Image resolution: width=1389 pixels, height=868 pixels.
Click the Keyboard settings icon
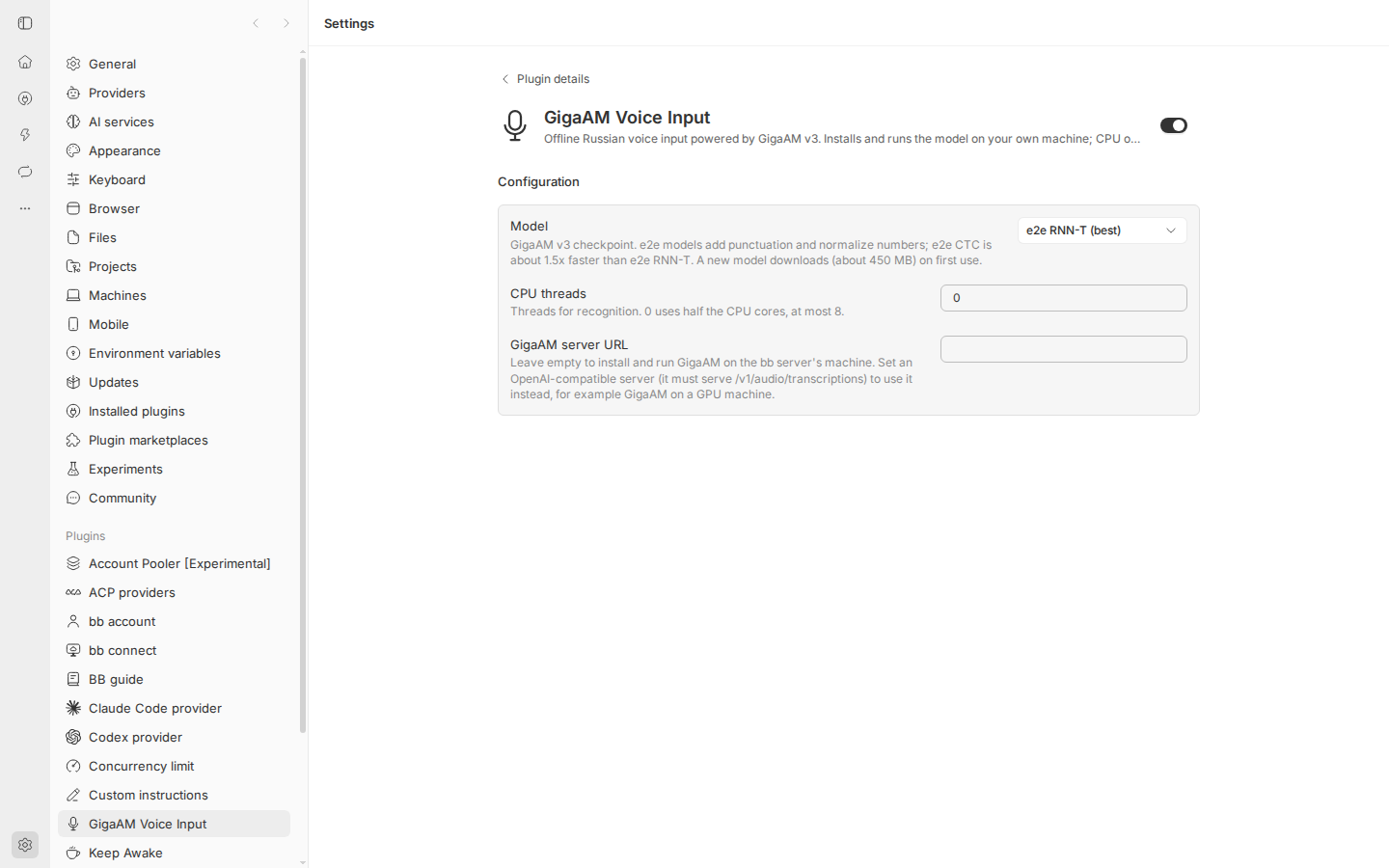coord(73,179)
